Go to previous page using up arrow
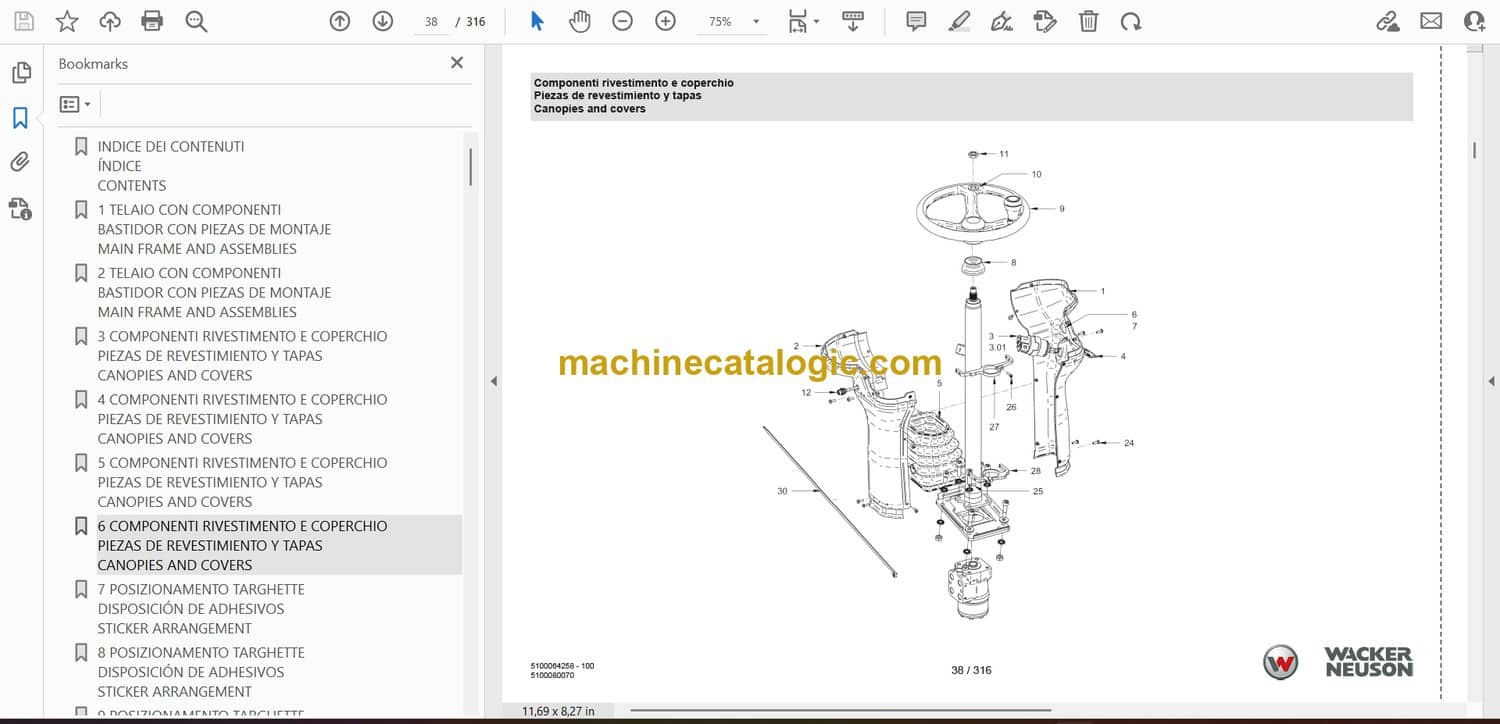The height and width of the screenshot is (724, 1500). click(340, 21)
